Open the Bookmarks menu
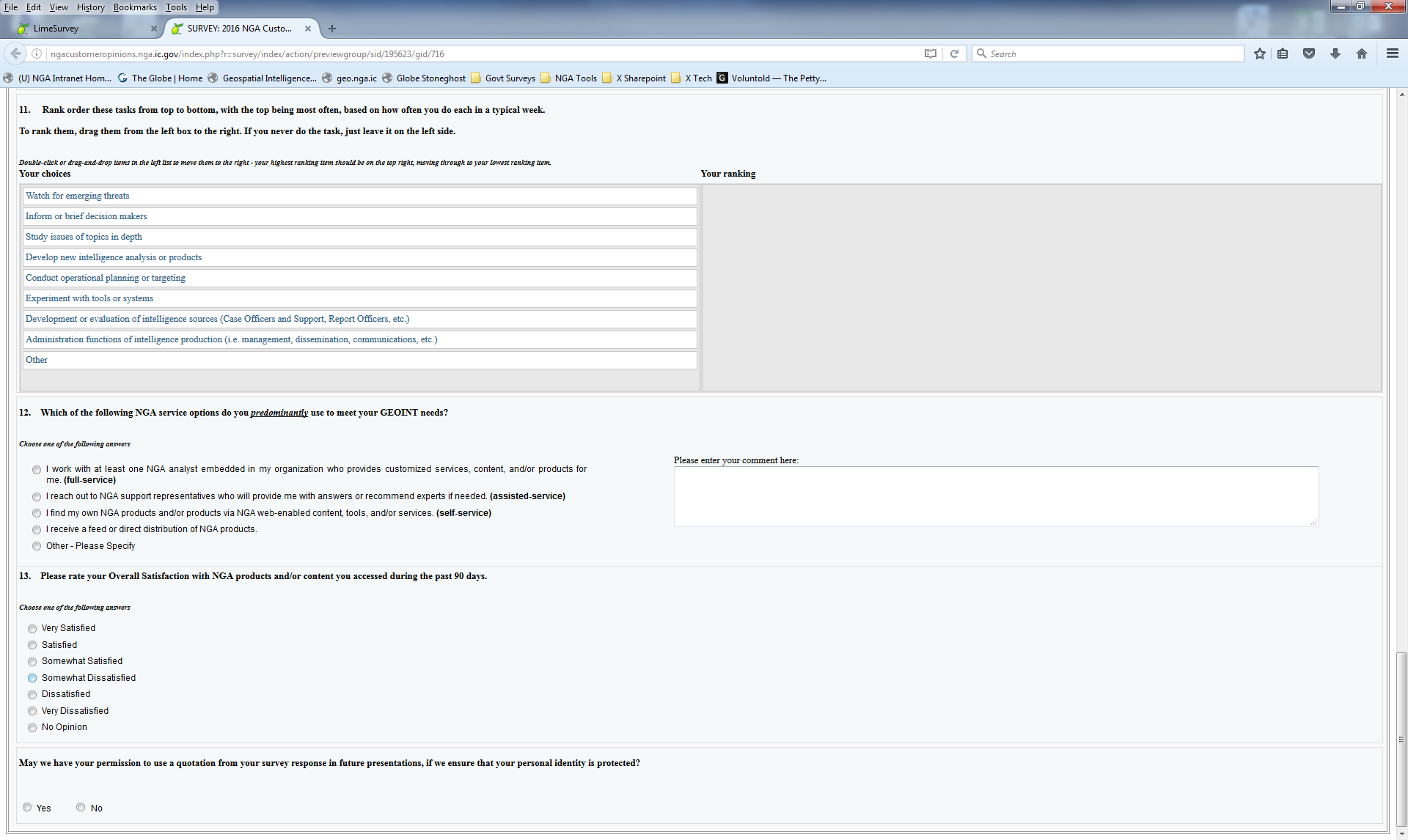Screen dimensions: 1408x840 point(135,7)
